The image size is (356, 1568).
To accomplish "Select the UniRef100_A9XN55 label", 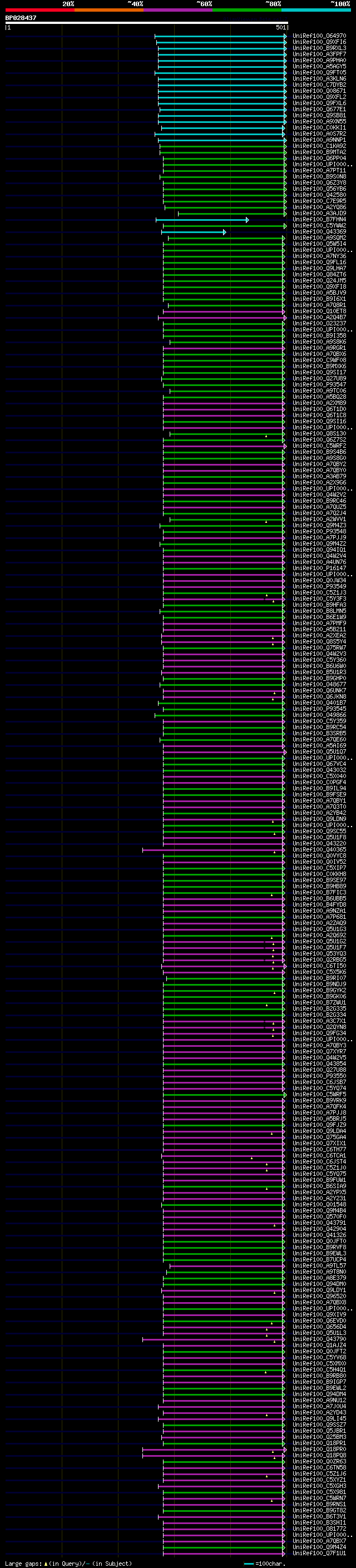I will coord(319,122).
